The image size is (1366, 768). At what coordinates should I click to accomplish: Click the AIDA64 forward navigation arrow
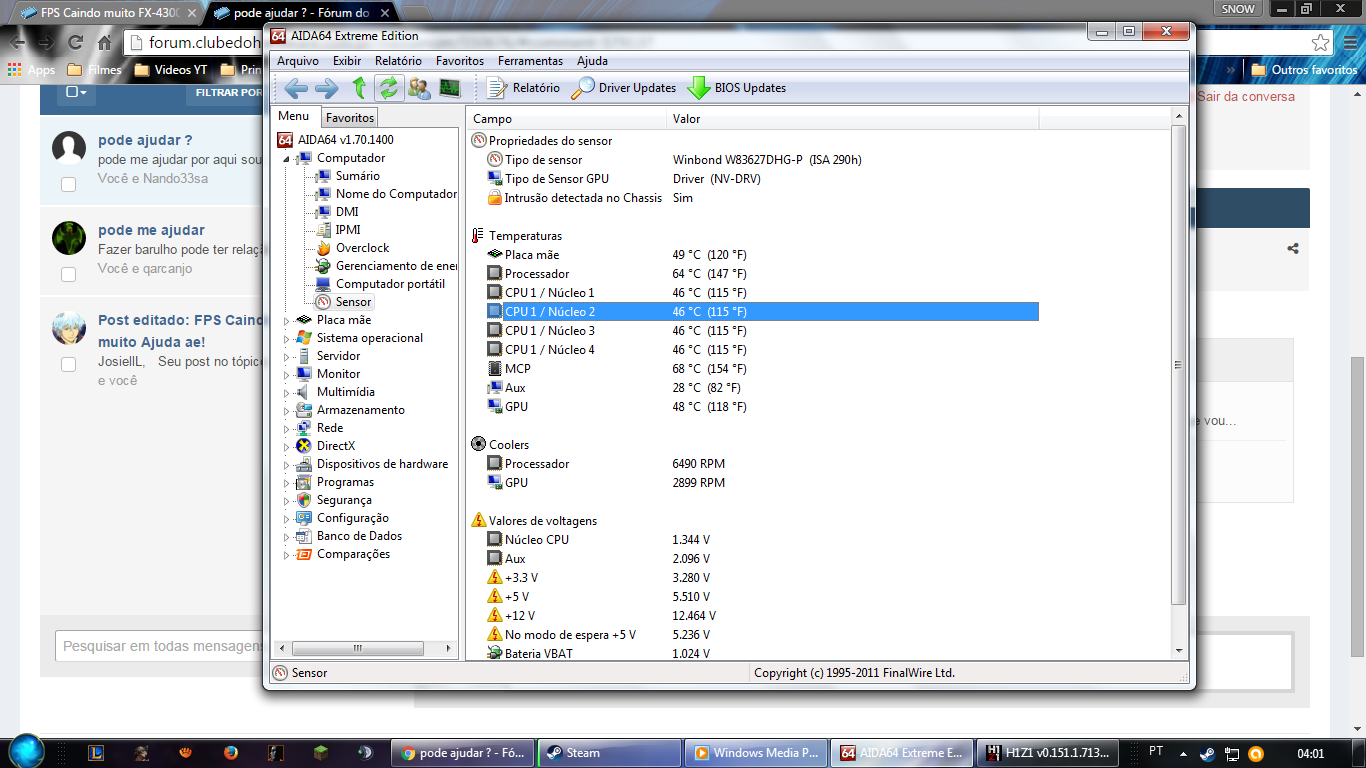click(326, 88)
